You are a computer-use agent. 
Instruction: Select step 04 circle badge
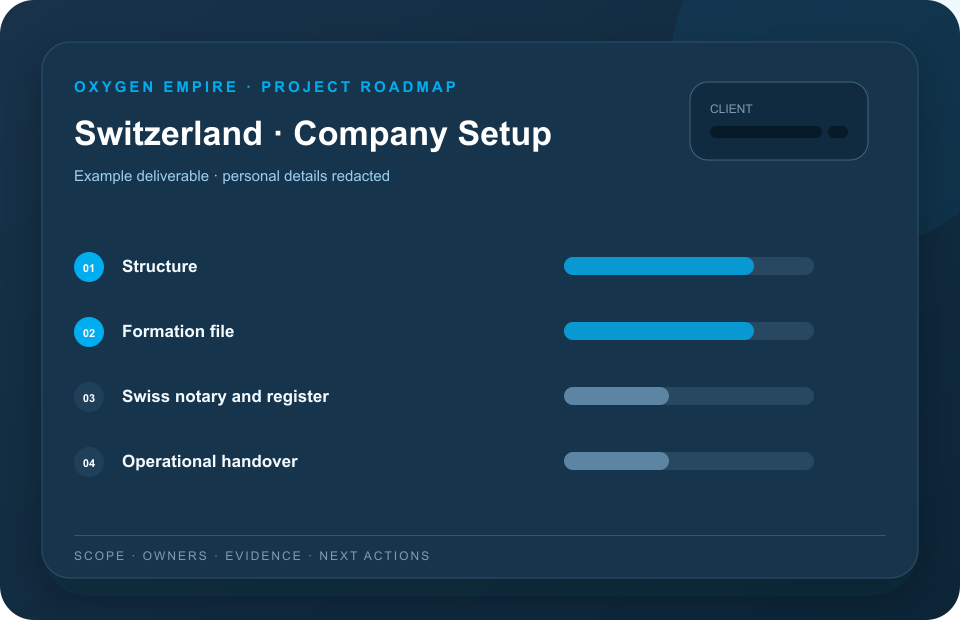click(89, 462)
